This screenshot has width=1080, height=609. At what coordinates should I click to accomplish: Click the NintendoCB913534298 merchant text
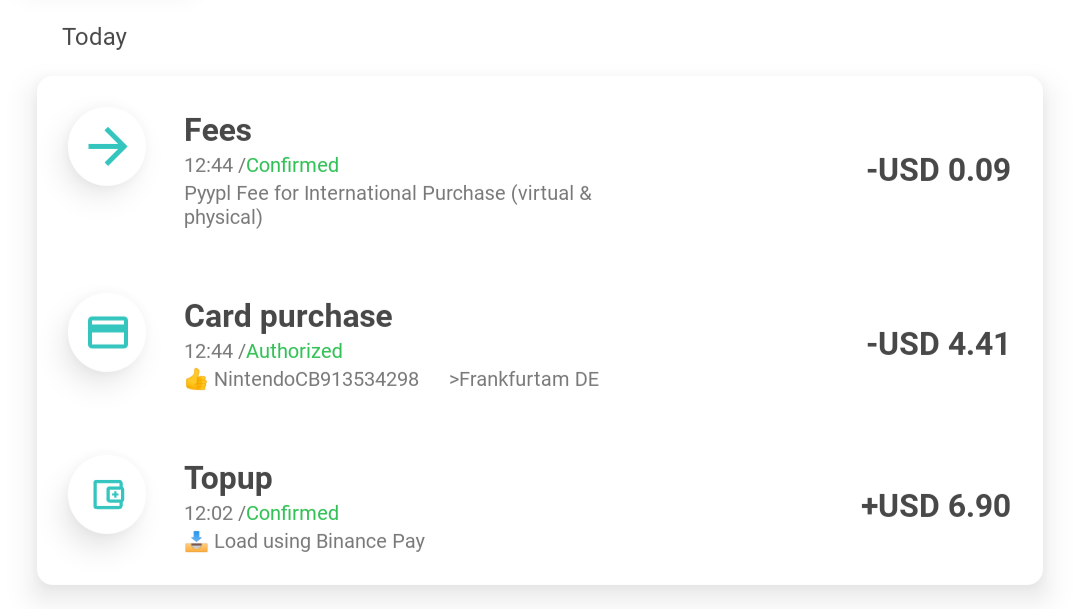tap(316, 380)
